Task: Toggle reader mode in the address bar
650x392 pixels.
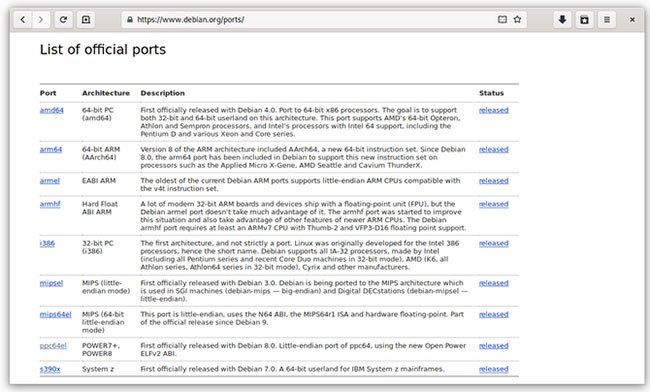Action: 502,19
